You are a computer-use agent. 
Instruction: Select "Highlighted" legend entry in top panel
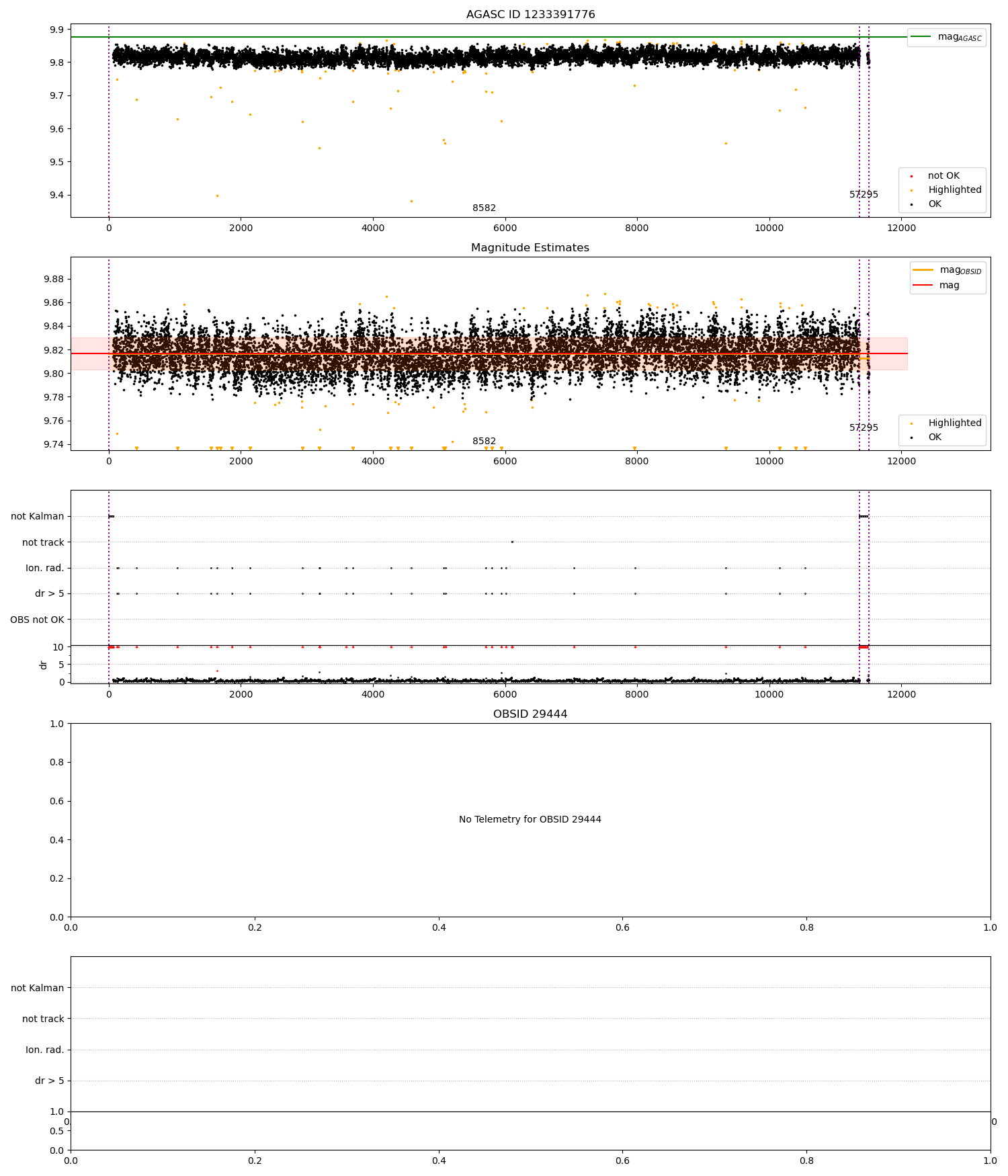point(955,190)
